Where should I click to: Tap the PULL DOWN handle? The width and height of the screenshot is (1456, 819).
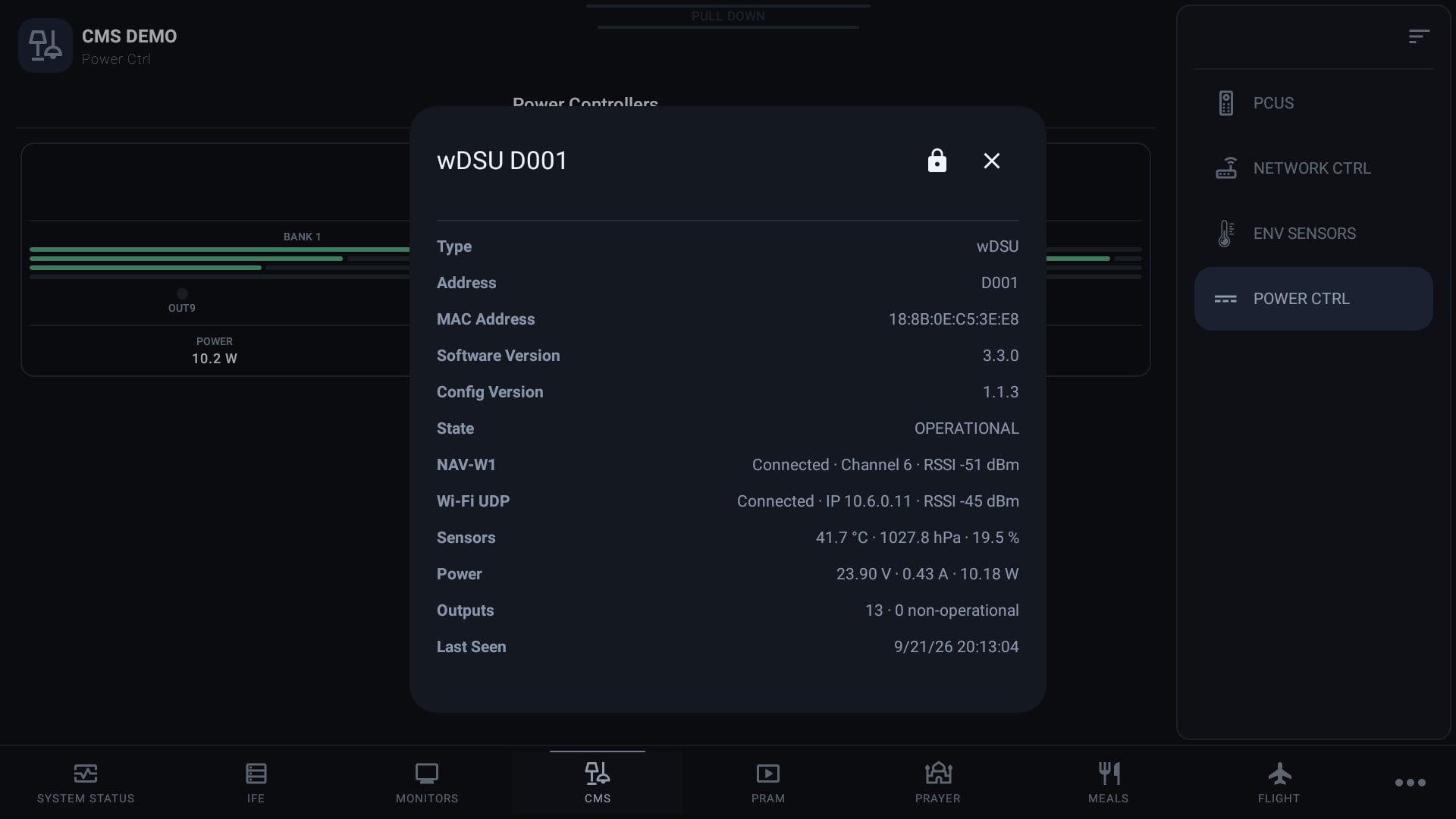[728, 16]
